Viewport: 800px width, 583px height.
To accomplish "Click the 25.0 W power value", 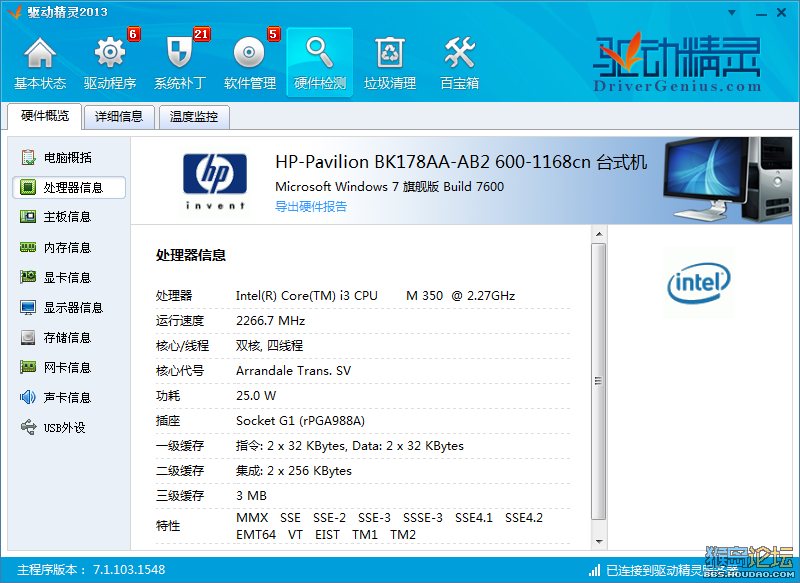I will (256, 395).
